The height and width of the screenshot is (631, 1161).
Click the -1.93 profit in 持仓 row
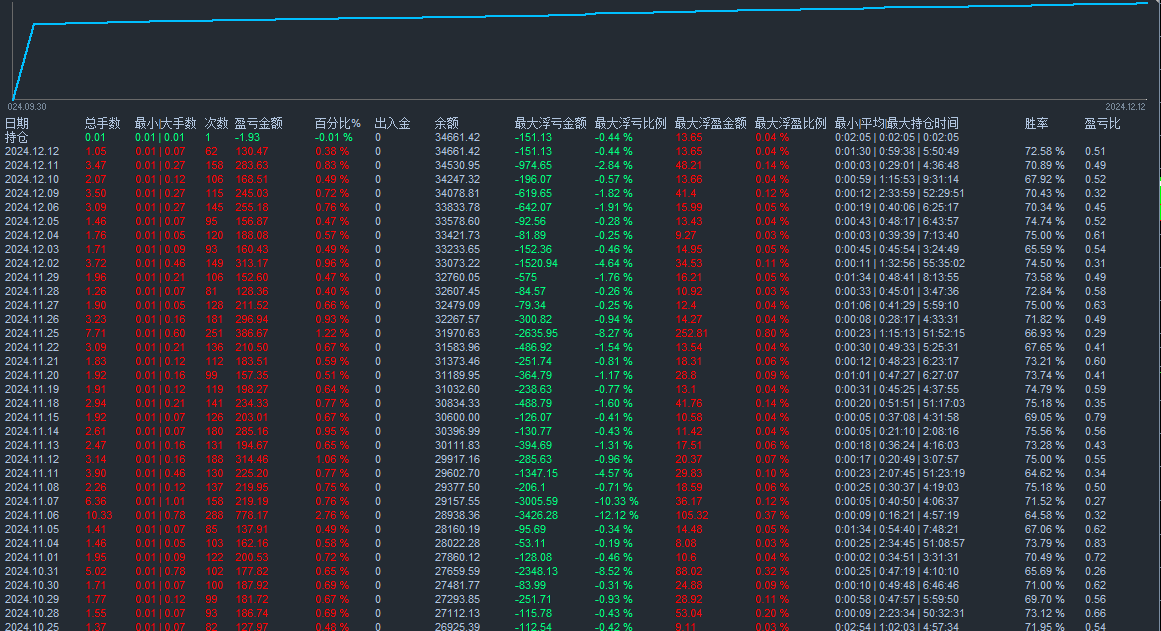click(247, 137)
